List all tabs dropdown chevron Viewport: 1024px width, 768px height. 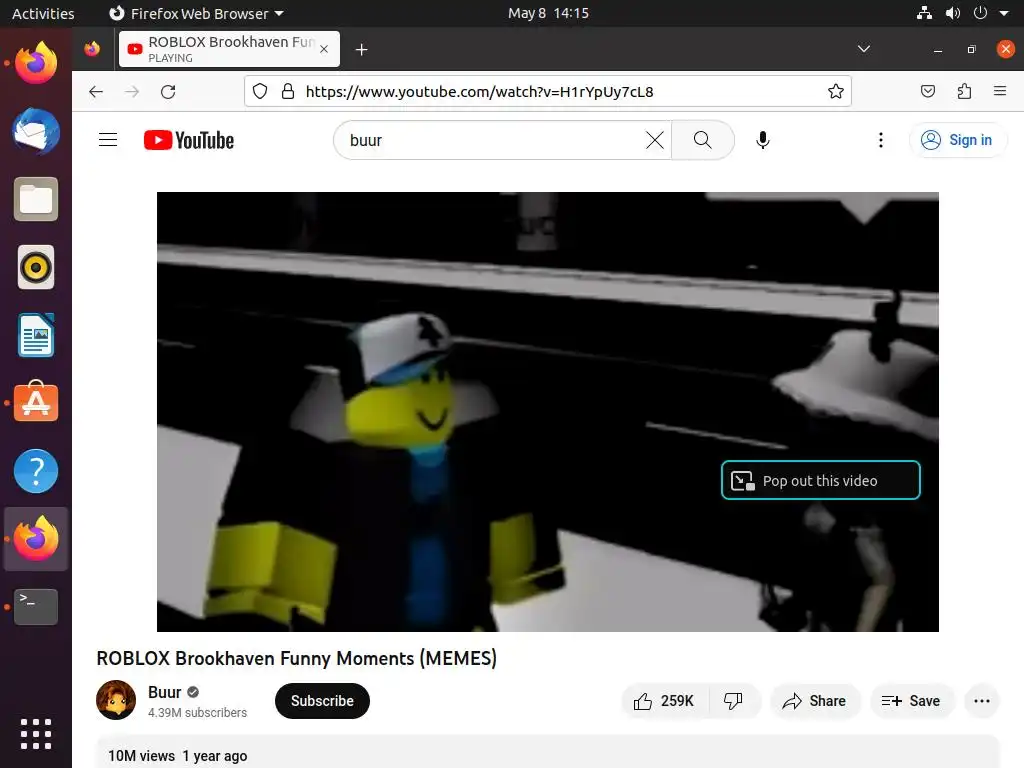(863, 49)
